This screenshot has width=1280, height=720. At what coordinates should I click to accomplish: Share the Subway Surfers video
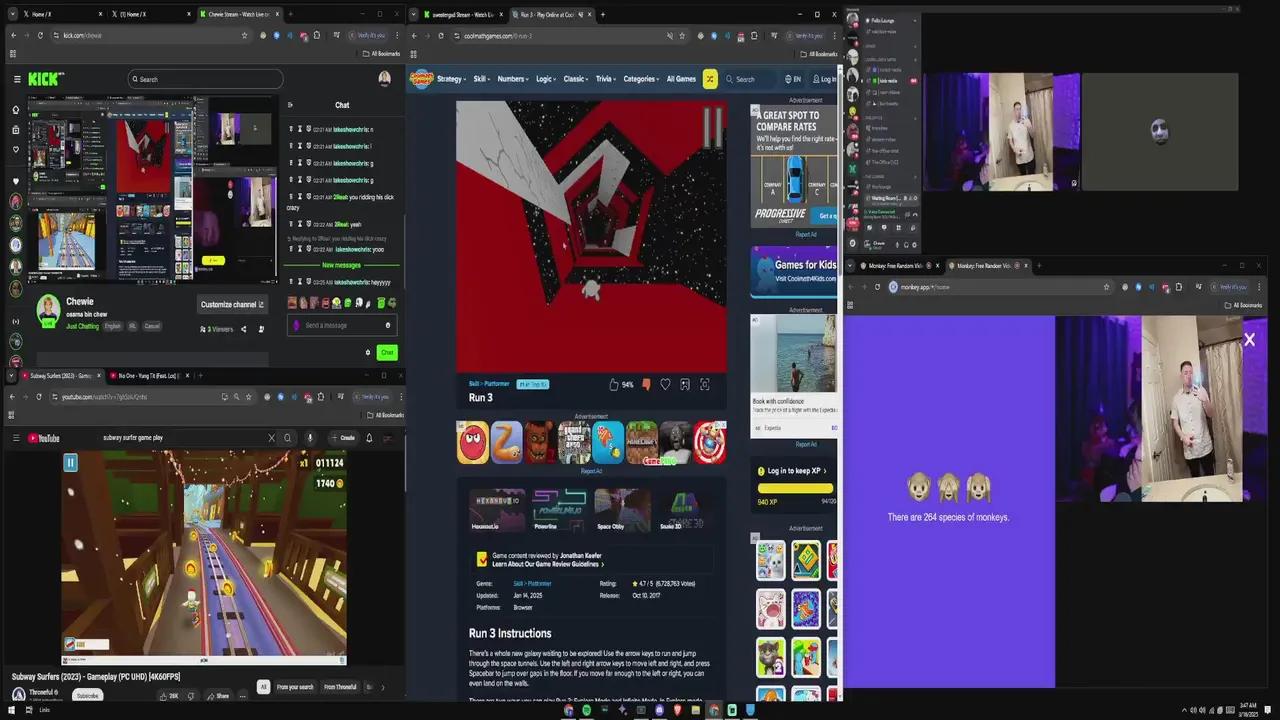tap(218, 696)
